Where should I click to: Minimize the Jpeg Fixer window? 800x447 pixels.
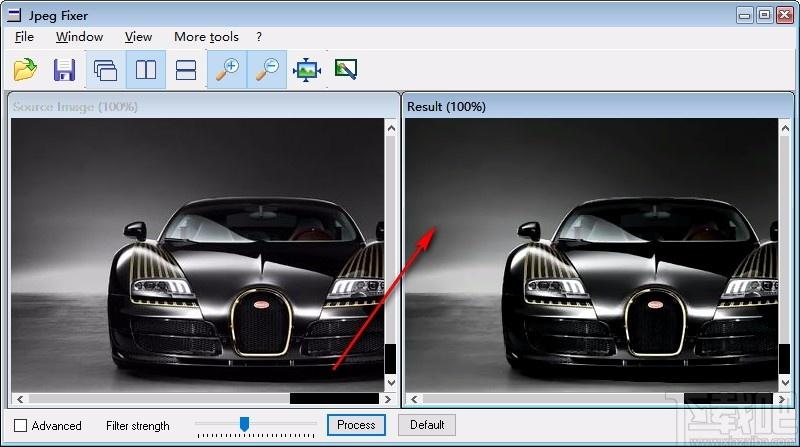click(745, 15)
